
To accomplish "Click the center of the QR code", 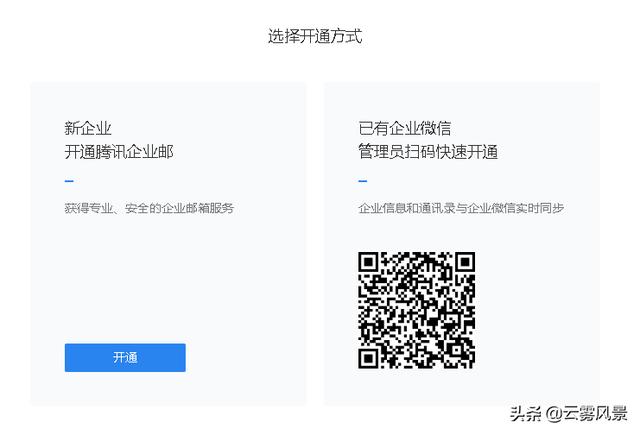I will point(416,310).
